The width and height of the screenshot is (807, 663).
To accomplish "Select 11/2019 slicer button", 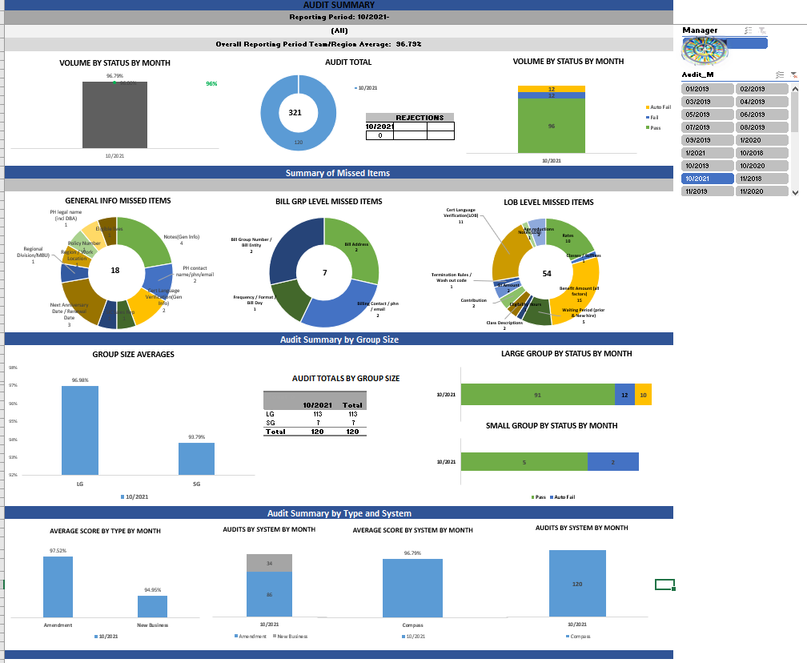I will click(x=707, y=191).
